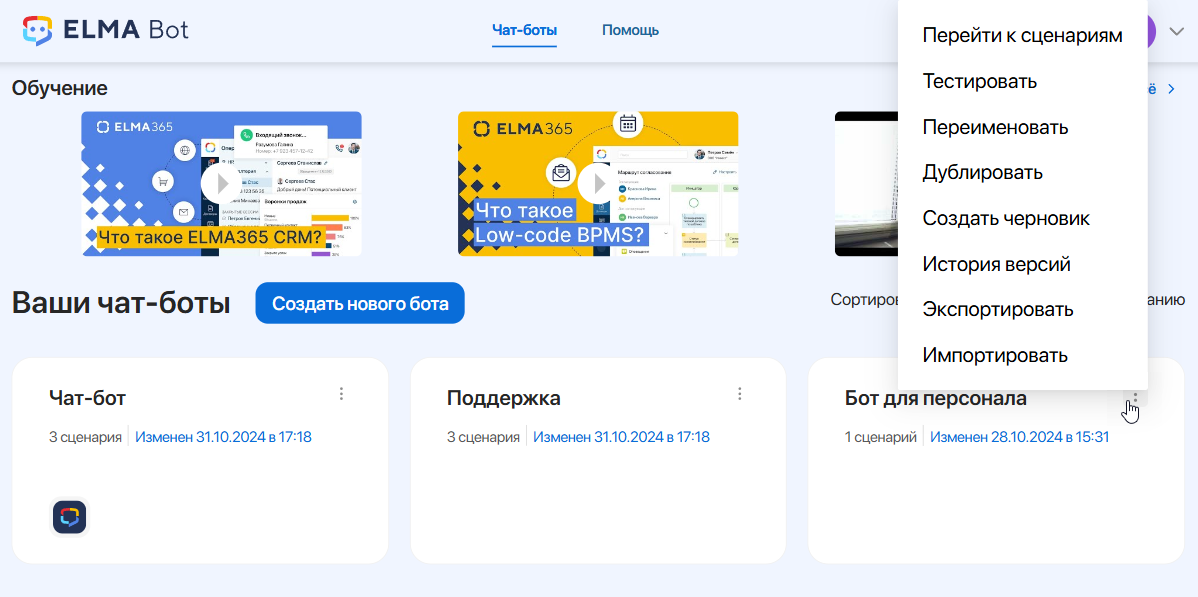Switch to the Помощь tab

(630, 30)
